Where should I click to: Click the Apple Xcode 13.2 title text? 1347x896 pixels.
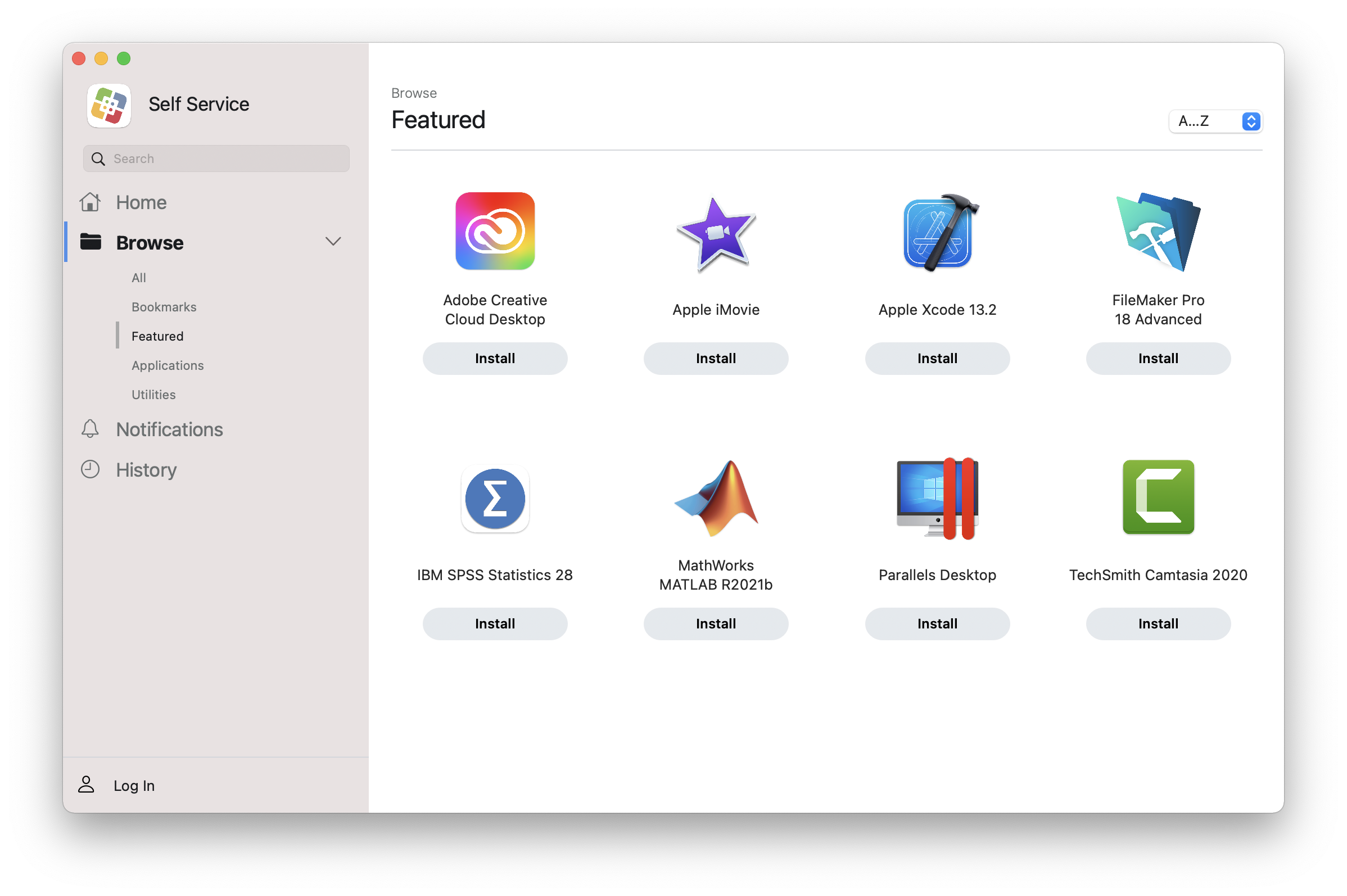937,309
